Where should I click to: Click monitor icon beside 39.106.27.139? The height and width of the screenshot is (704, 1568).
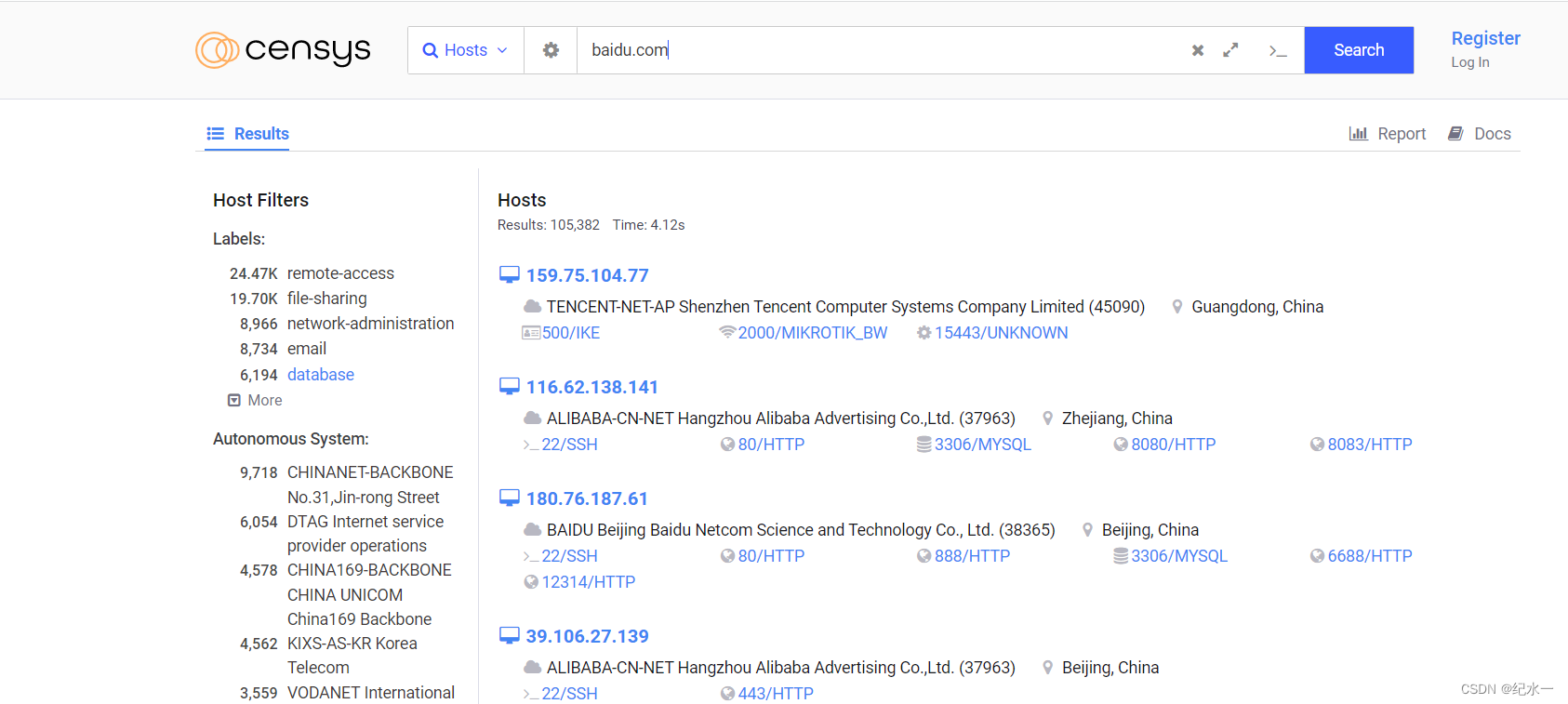point(509,635)
